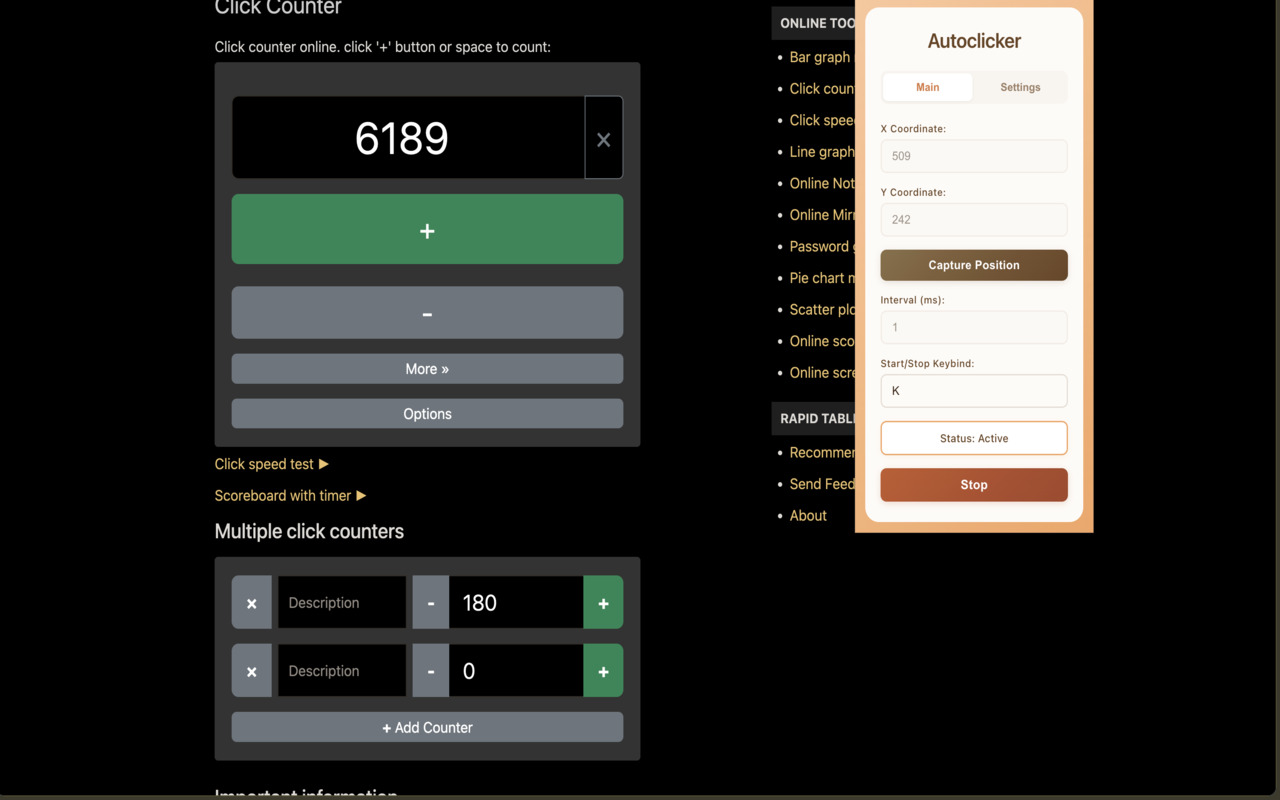Image resolution: width=1280 pixels, height=800 pixels.
Task: Decrement the 180 counter with its − icon
Action: coord(430,602)
